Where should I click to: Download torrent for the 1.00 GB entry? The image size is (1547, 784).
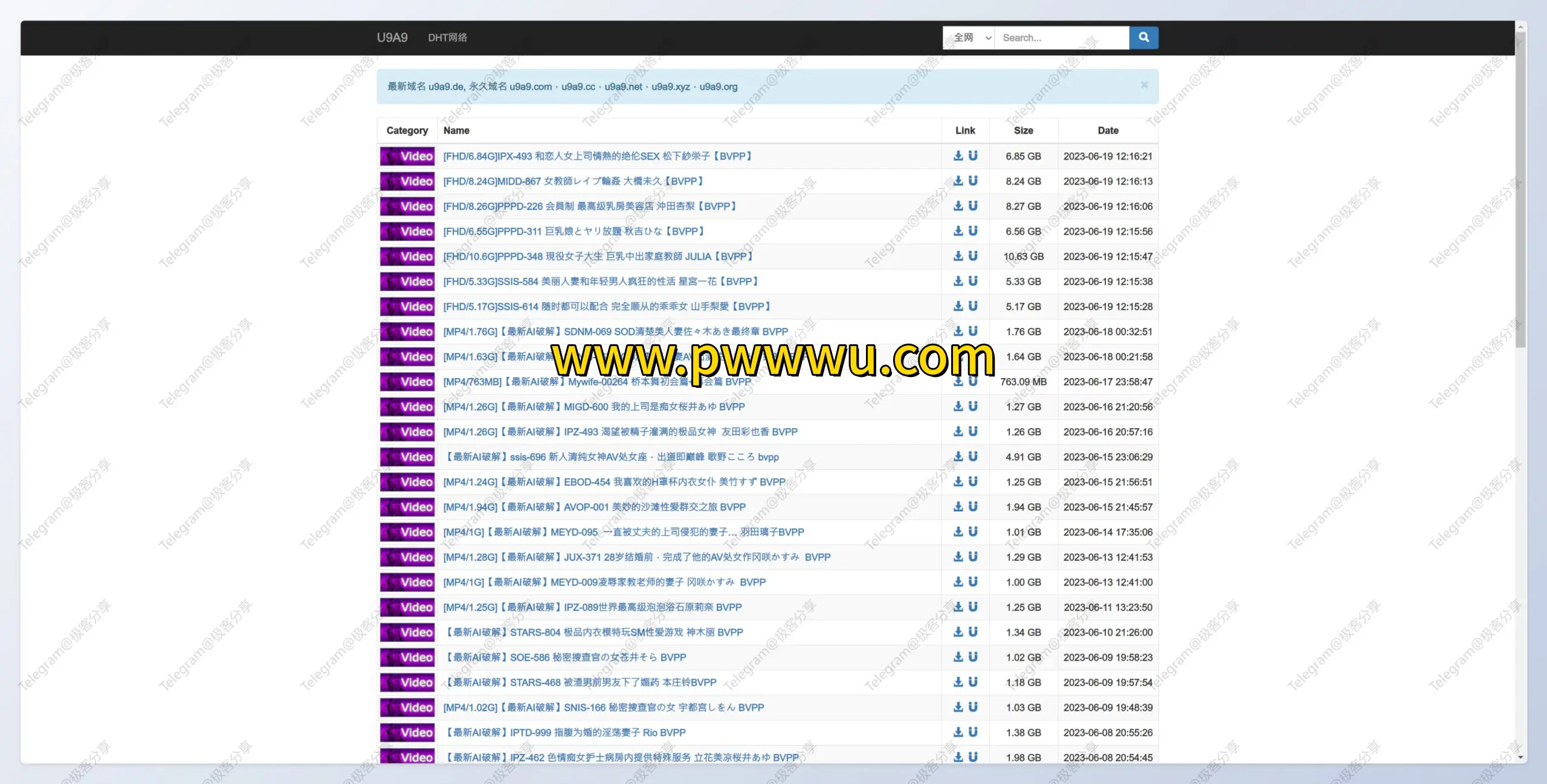click(x=958, y=582)
